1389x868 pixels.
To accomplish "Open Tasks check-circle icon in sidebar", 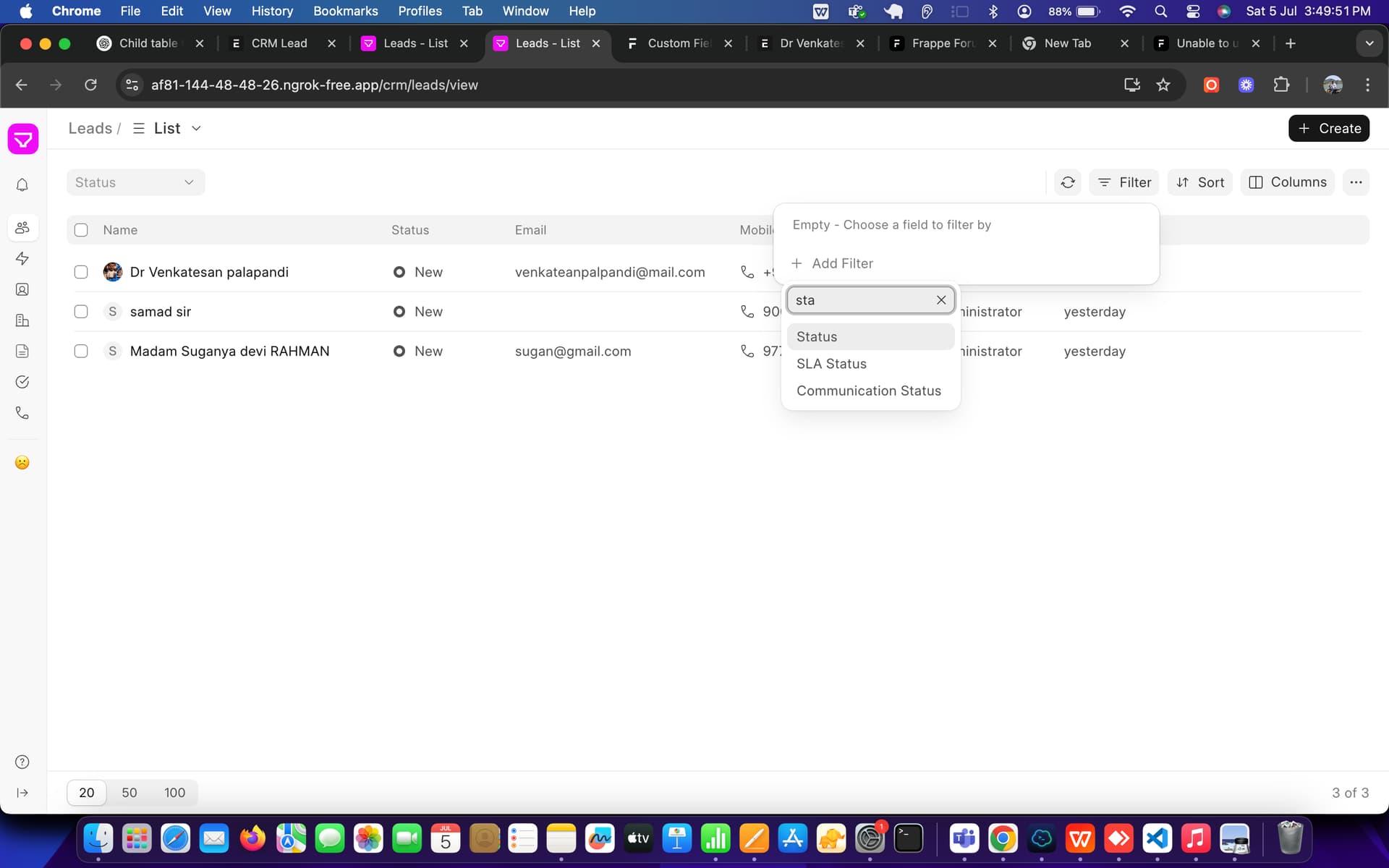I will [x=22, y=382].
